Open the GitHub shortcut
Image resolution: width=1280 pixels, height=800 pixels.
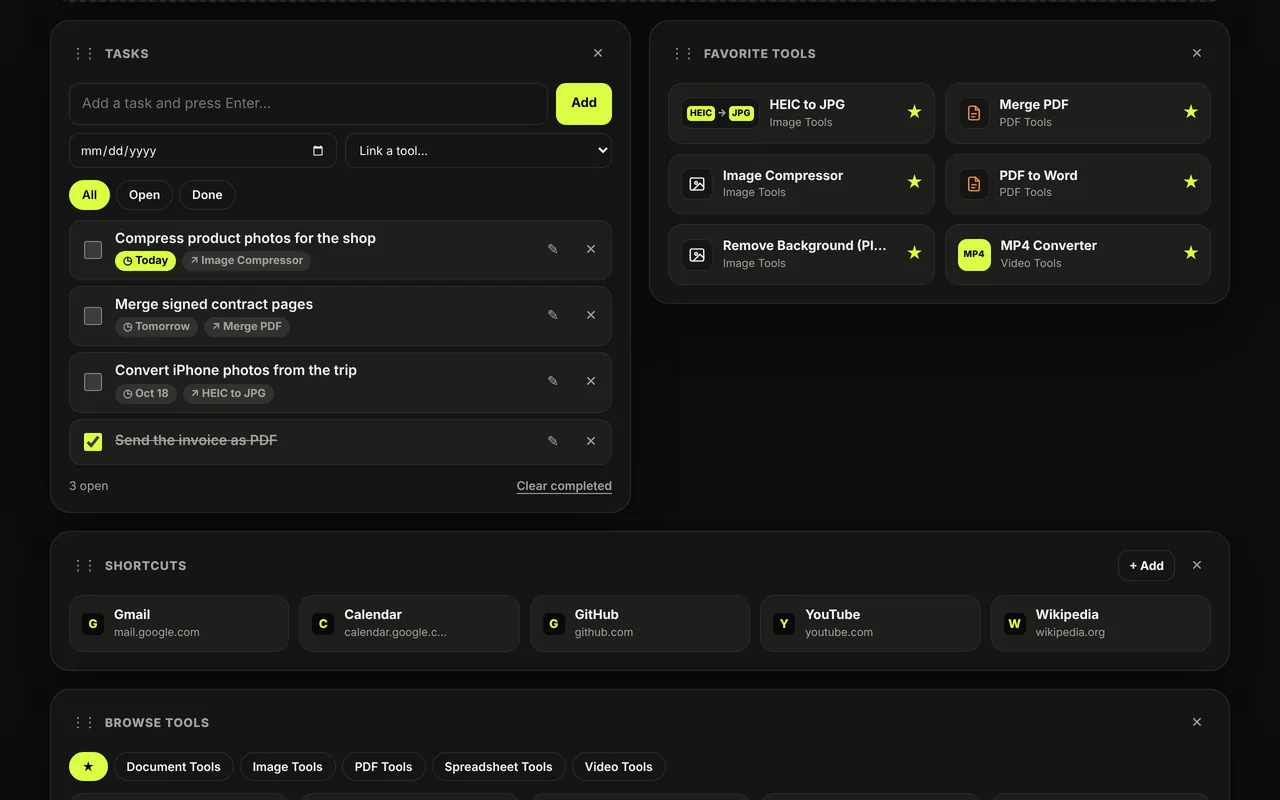point(640,624)
